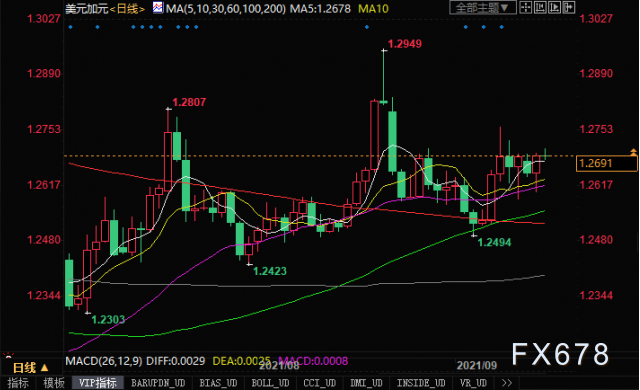This screenshot has height=390, width=640.
Task: Click the jump-to-start chart icon
Action: point(540,7)
